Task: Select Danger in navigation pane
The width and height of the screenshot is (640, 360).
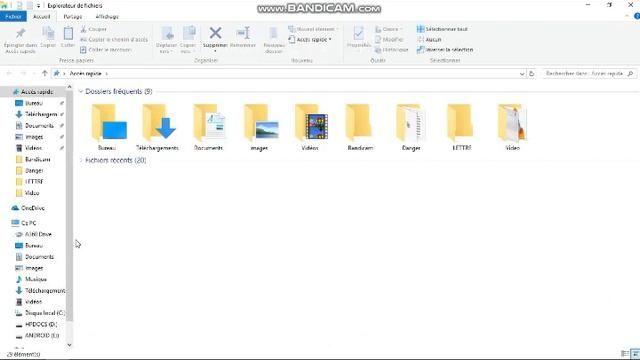Action: click(29, 170)
